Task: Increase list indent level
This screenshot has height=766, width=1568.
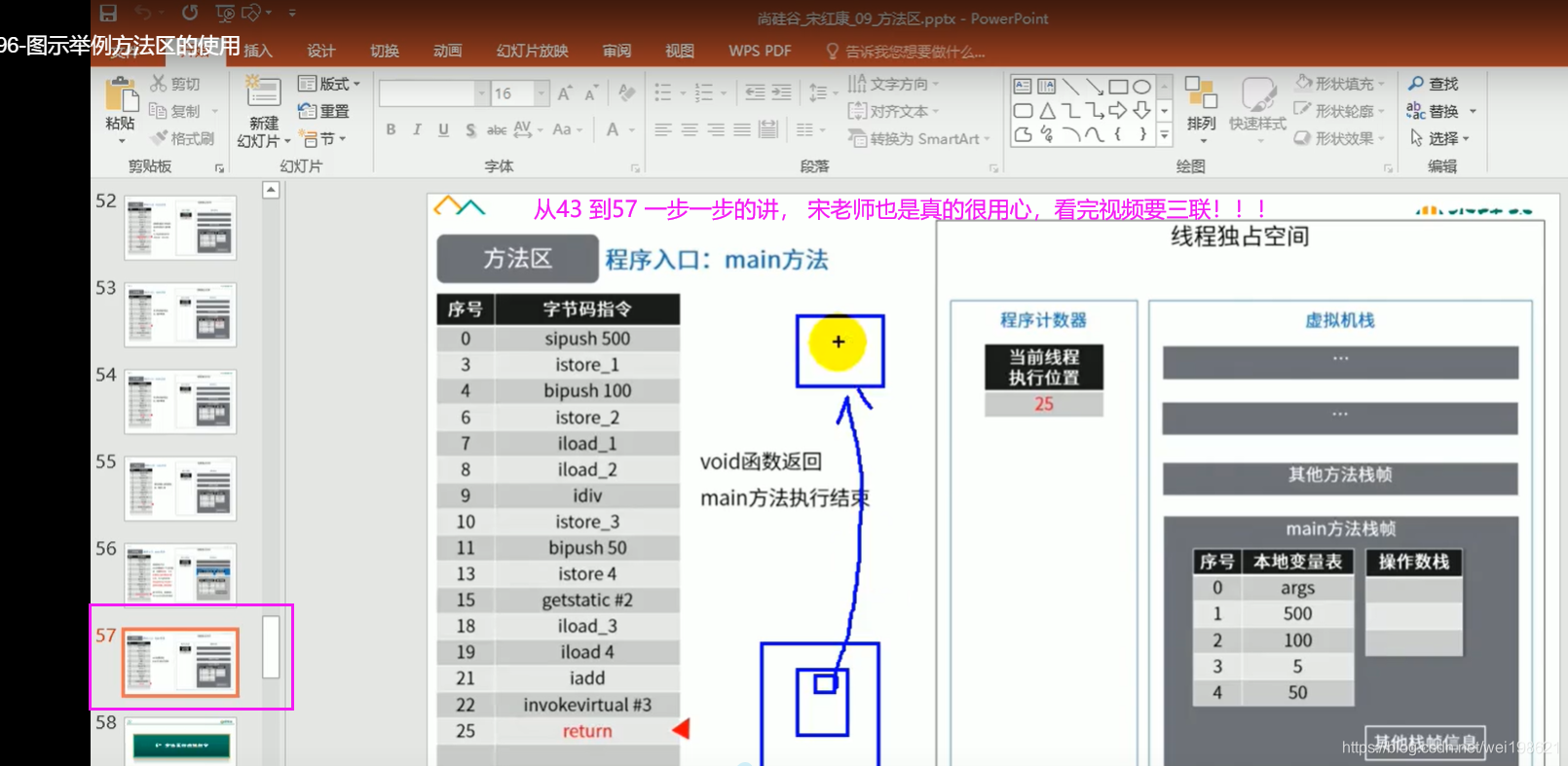Action: [781, 92]
